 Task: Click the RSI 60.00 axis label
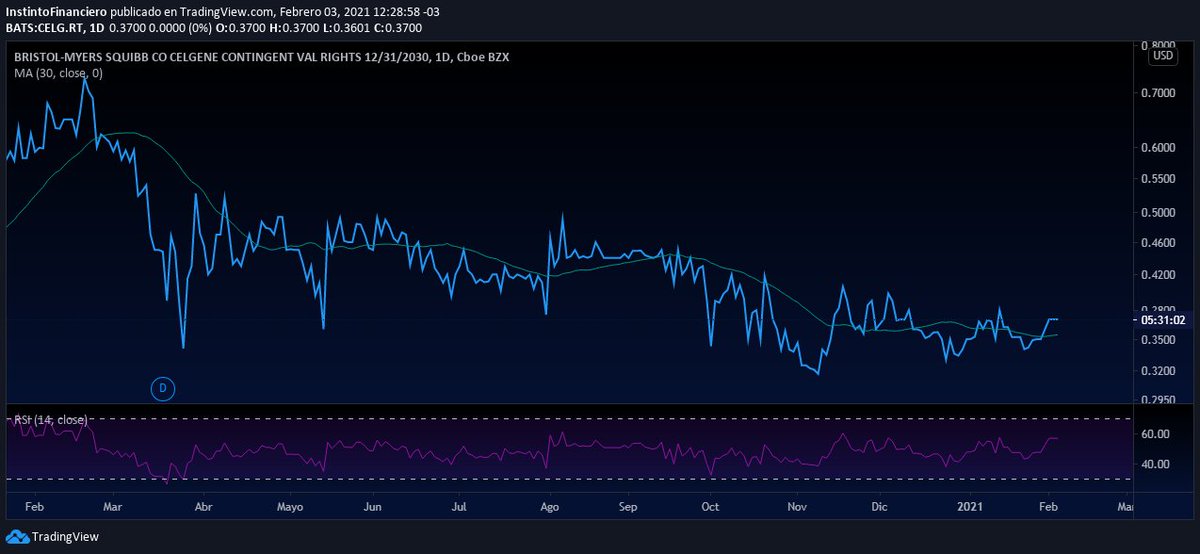(1157, 434)
